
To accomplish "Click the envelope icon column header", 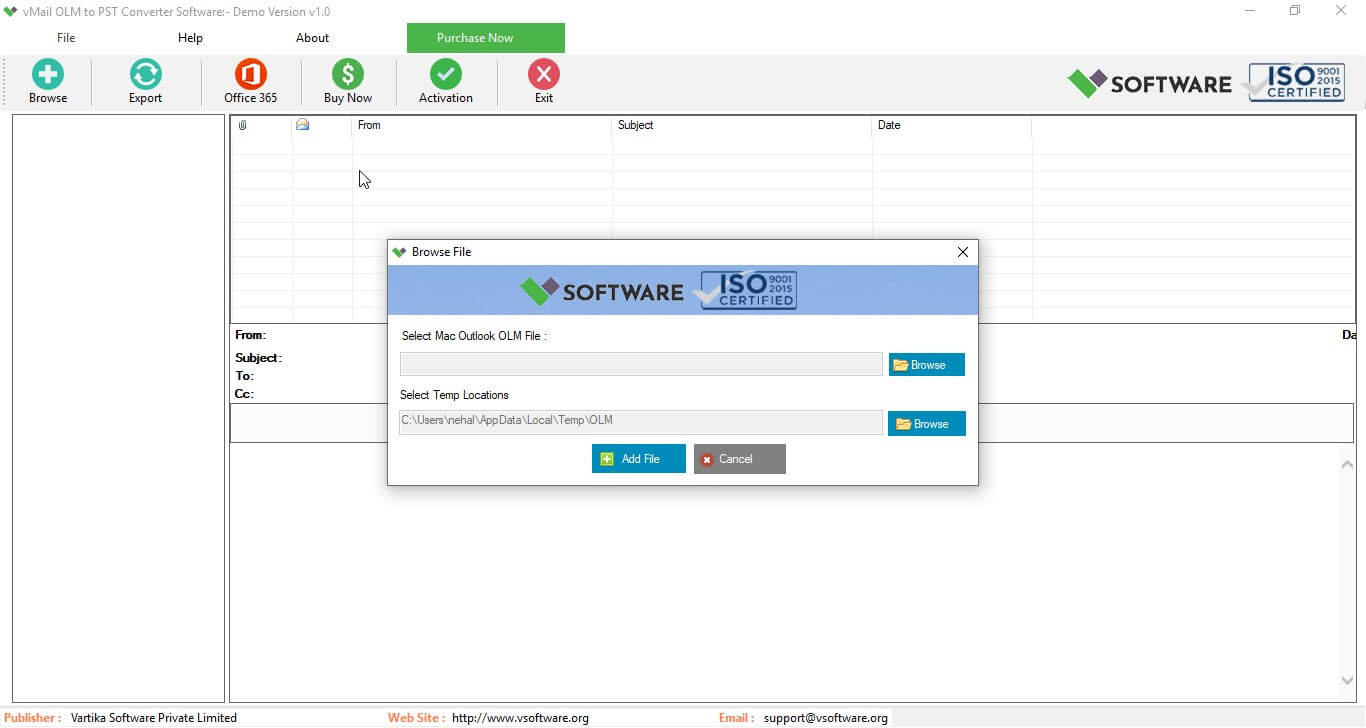I will [x=303, y=125].
